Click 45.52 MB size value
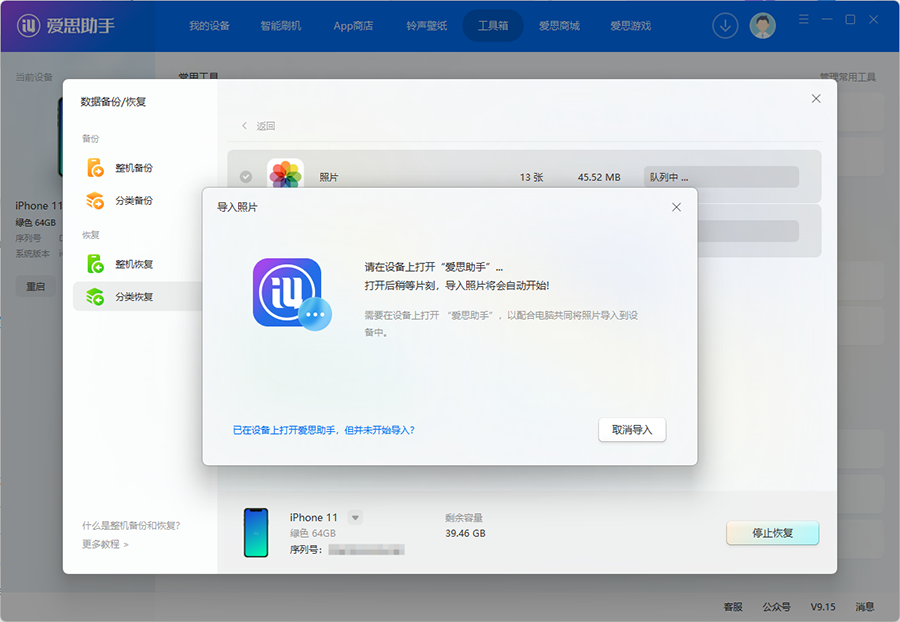This screenshot has height=622, width=900. tap(599, 177)
